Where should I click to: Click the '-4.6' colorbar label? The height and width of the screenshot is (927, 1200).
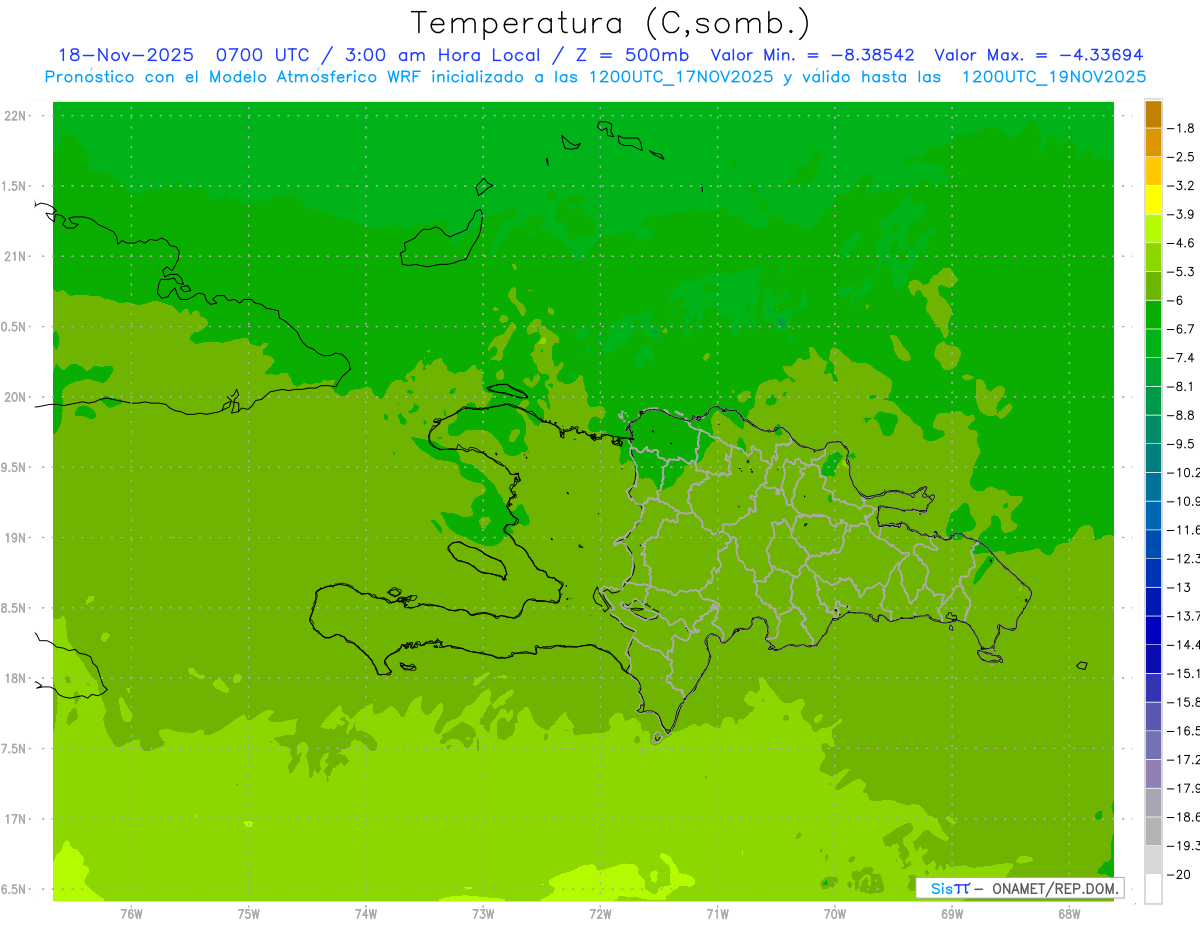coord(1181,243)
